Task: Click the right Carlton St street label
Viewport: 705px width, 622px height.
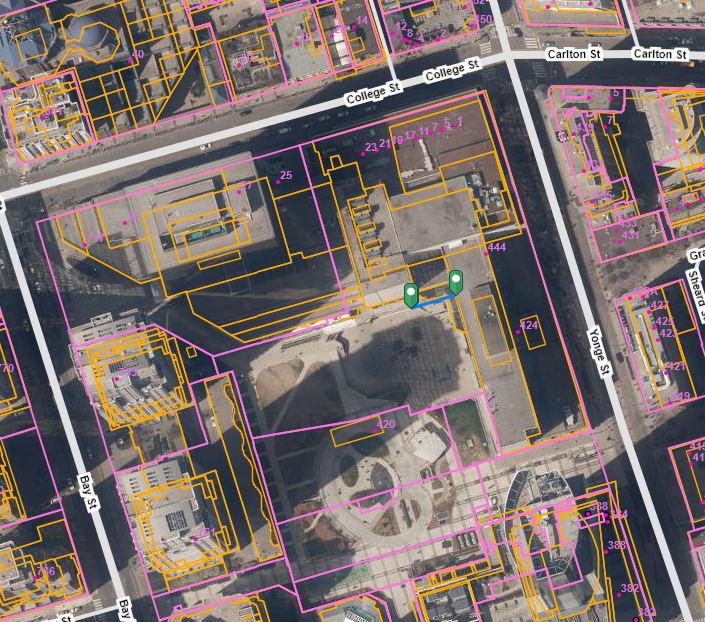Action: [661, 53]
